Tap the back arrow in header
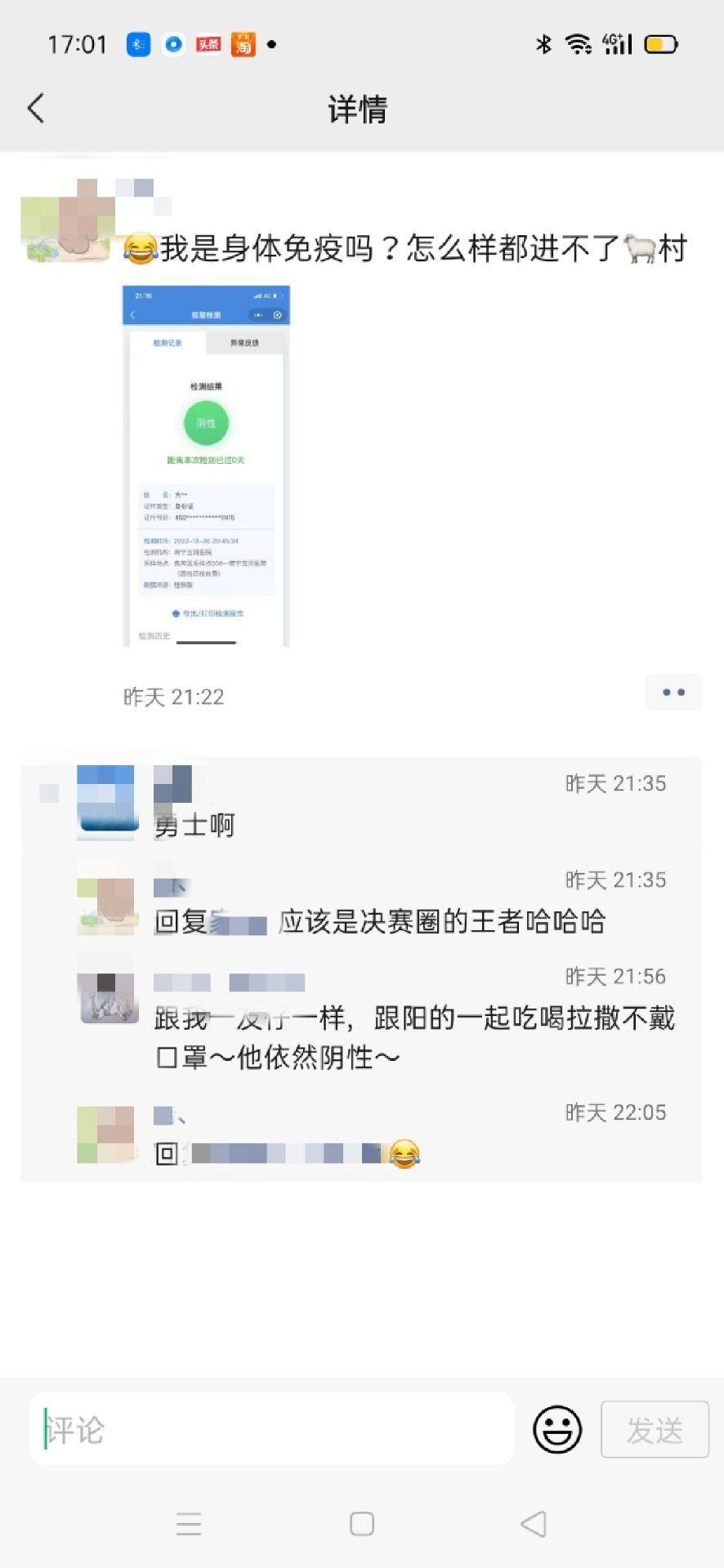 click(x=36, y=108)
